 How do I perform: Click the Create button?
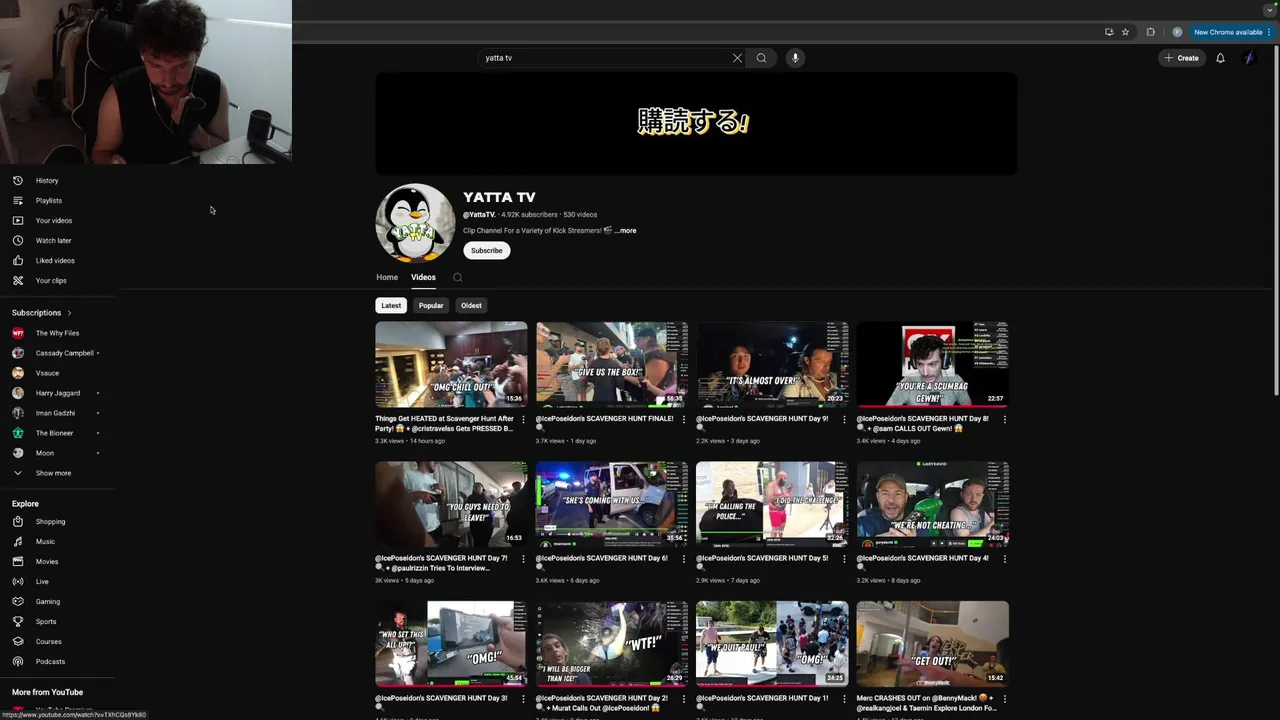(x=1181, y=58)
